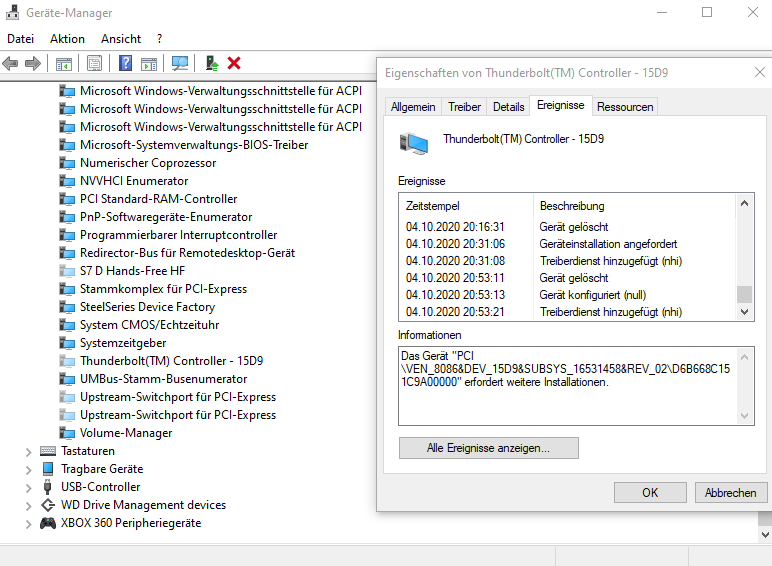Switch to the Ressourcen tab
This screenshot has width=772, height=566.
coord(625,107)
